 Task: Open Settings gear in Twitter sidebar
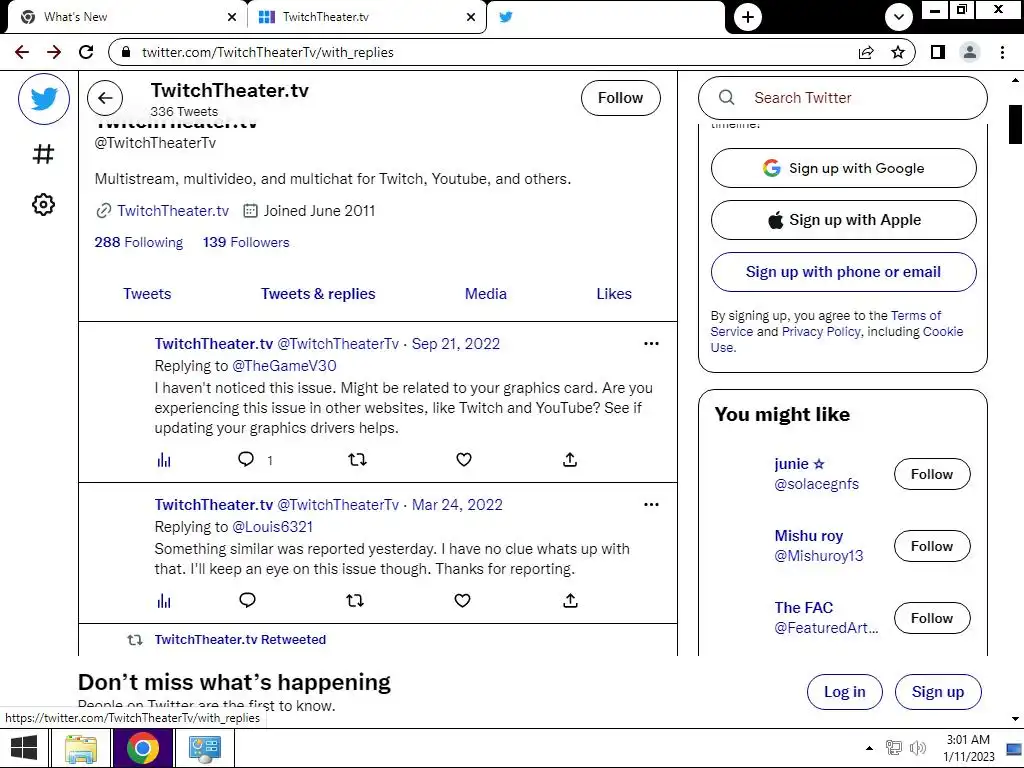44,204
